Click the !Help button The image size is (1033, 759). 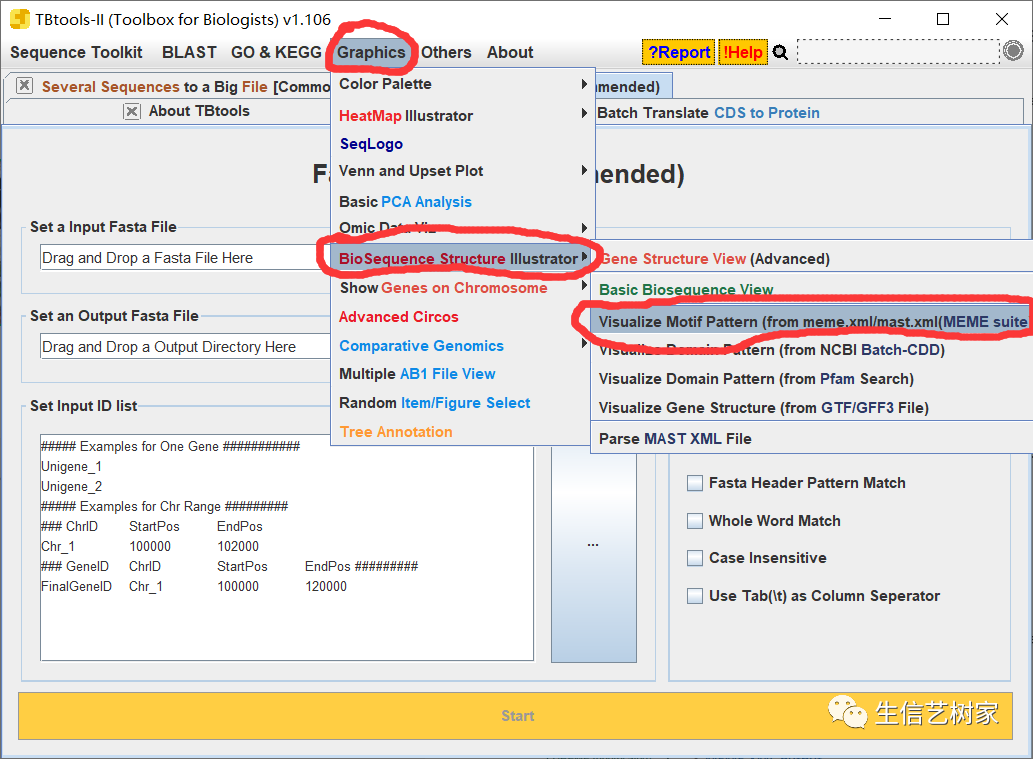(742, 52)
